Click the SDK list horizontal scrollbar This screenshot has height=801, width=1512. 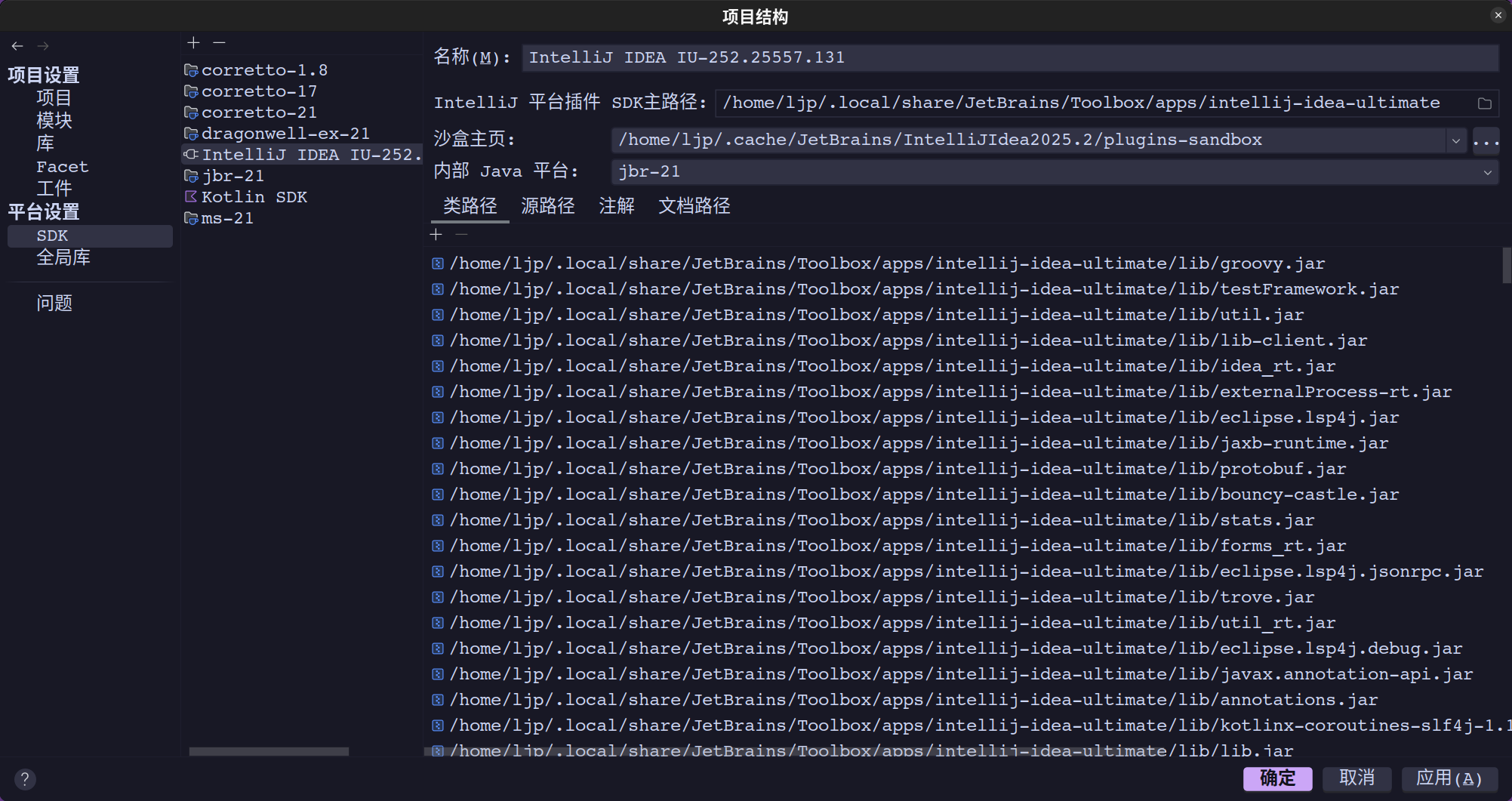click(269, 751)
